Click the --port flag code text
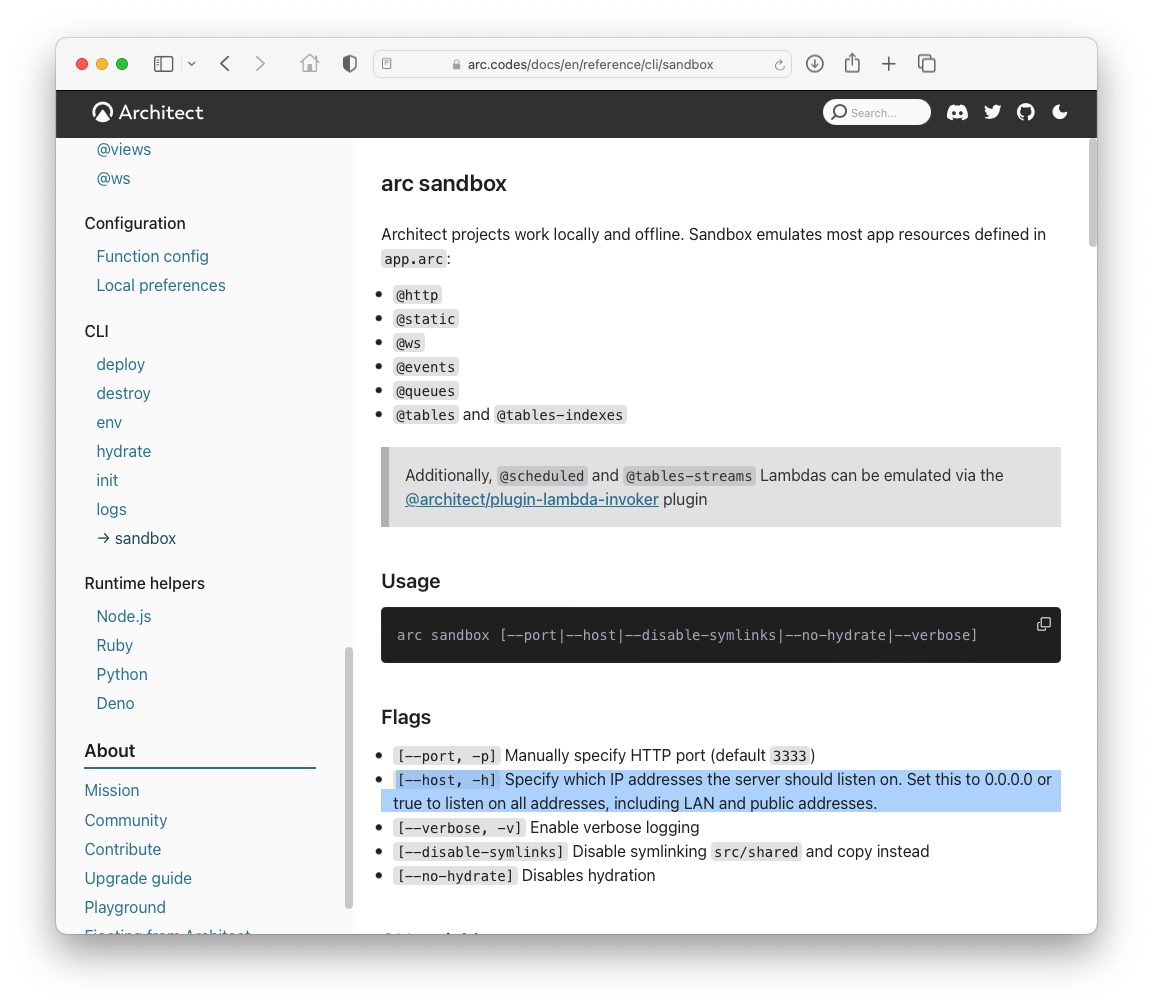This screenshot has height=1008, width=1153. 446,756
